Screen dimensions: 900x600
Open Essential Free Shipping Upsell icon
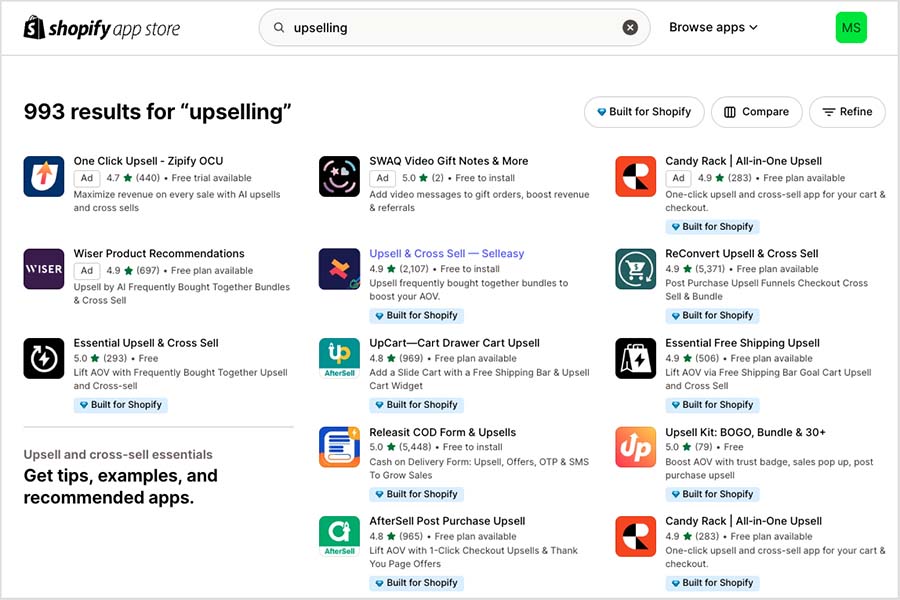pyautogui.click(x=635, y=358)
